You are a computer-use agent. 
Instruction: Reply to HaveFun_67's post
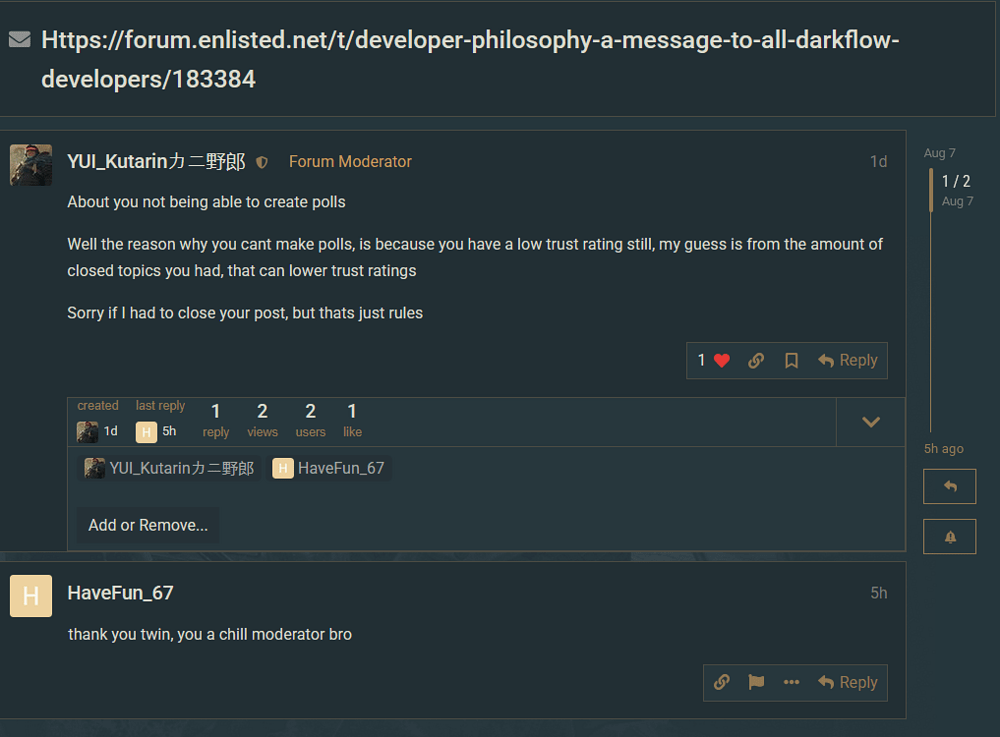[x=848, y=683]
